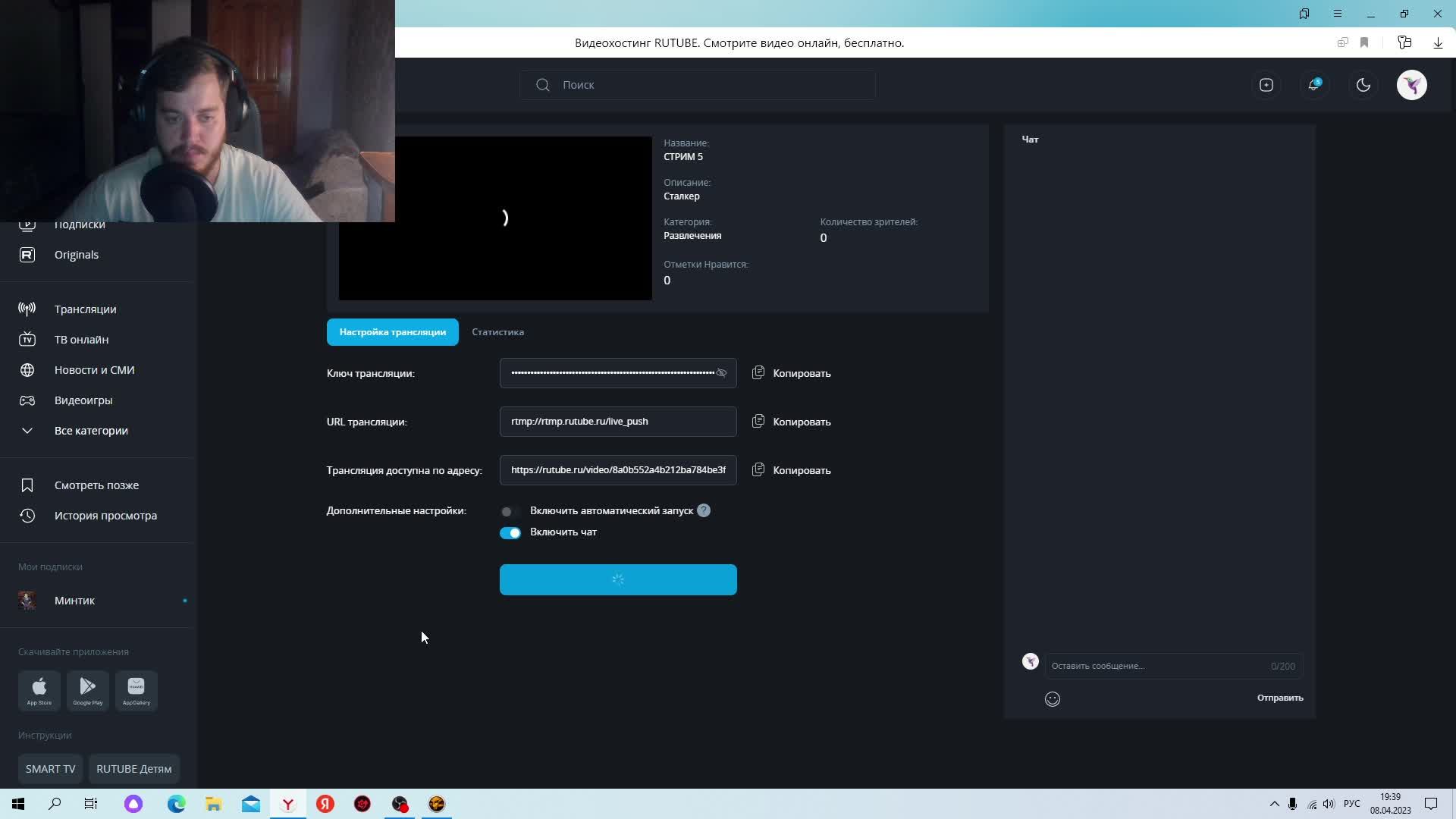
Task: Click help icon near auto launch
Action: pos(704,510)
